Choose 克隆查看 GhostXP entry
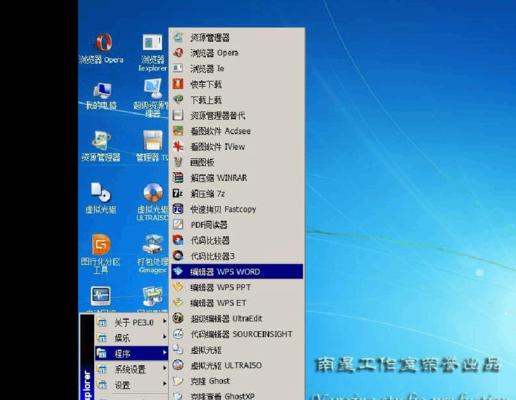 [x=237, y=396]
